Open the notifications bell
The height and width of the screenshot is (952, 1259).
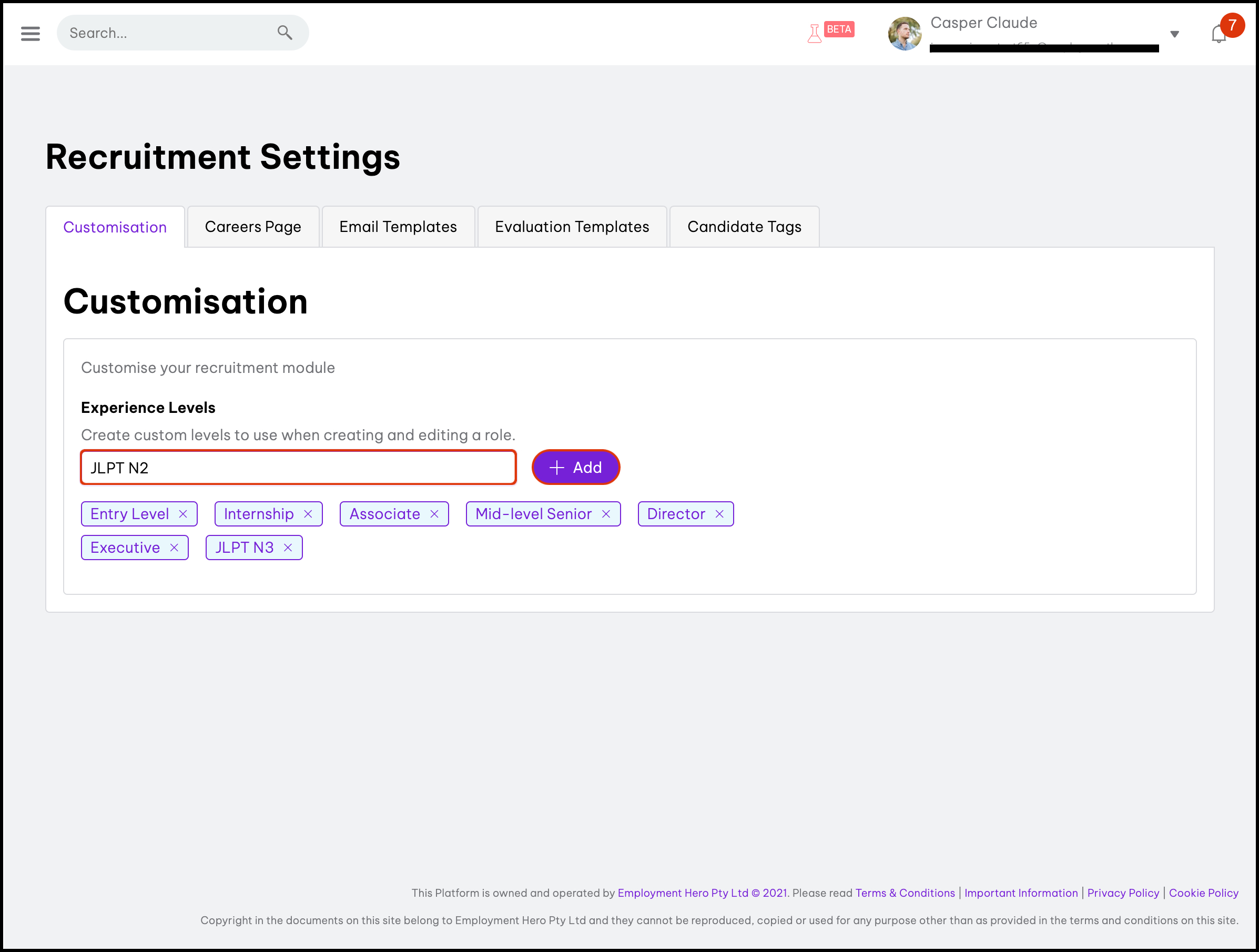tap(1218, 34)
